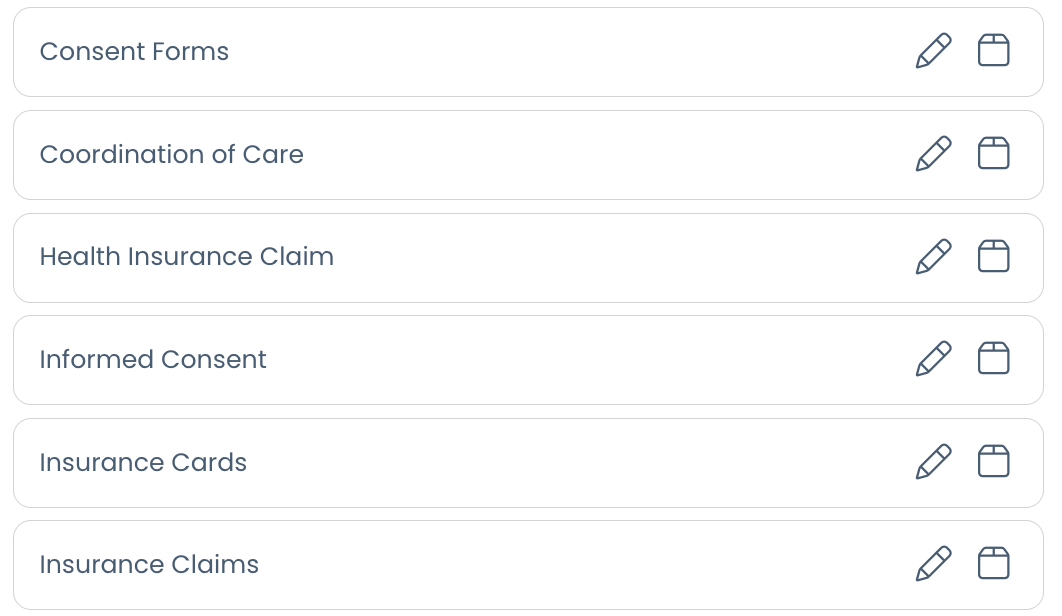
Task: Archive the Informed Consent entry
Action: point(993,359)
